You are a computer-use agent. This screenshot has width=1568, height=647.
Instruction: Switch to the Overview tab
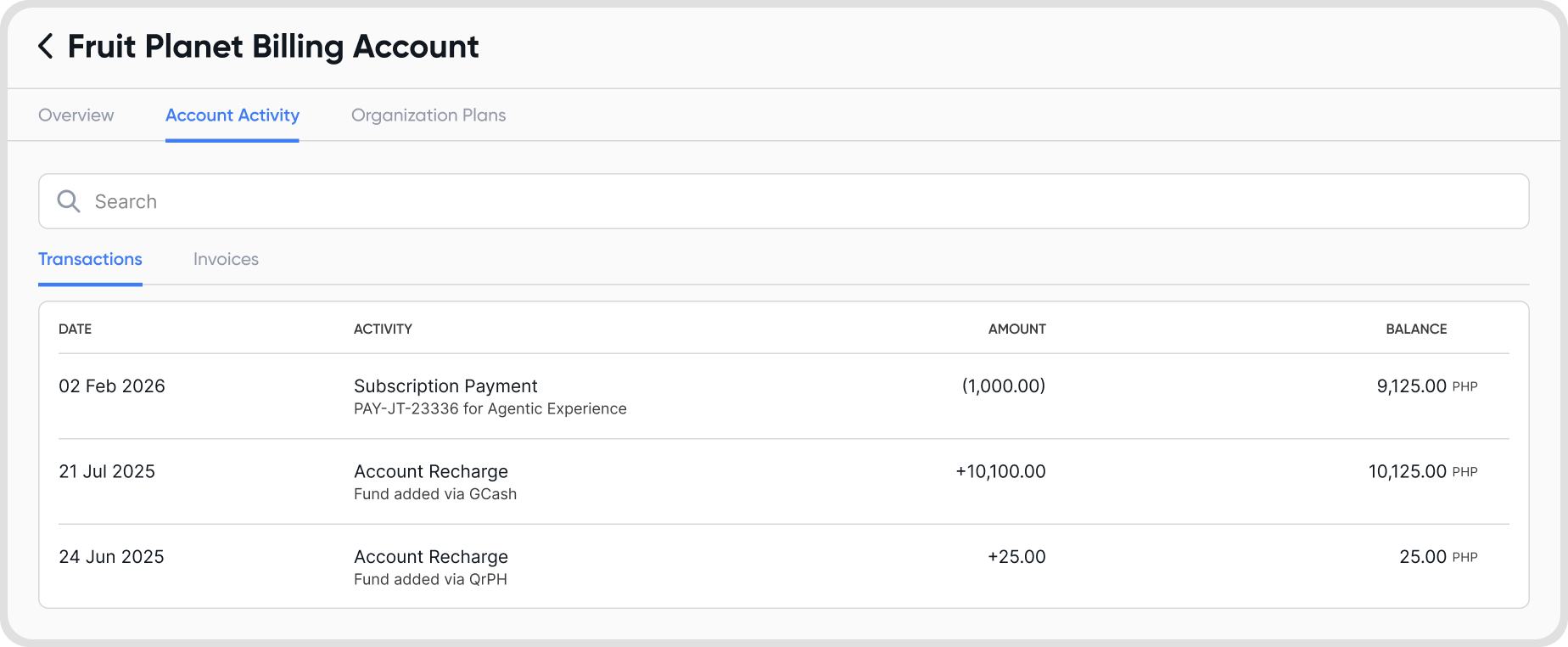click(x=76, y=115)
